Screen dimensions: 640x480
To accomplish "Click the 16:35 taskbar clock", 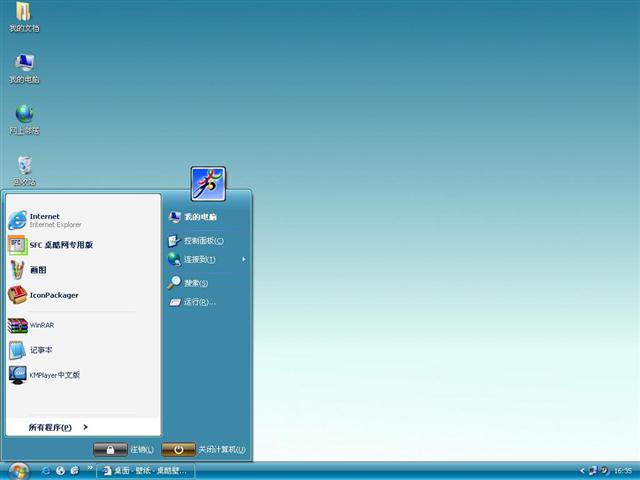I will point(623,471).
